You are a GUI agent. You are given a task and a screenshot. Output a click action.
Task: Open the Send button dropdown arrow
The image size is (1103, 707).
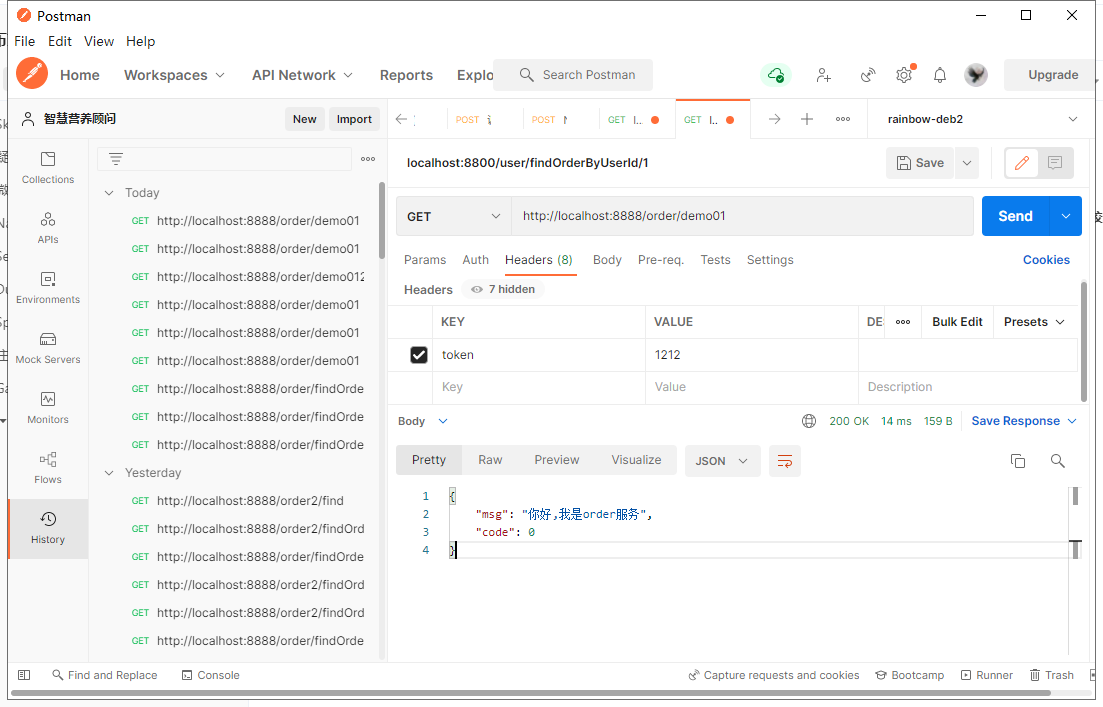tap(1066, 216)
